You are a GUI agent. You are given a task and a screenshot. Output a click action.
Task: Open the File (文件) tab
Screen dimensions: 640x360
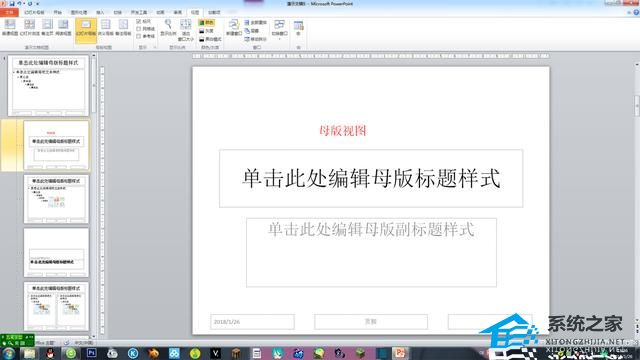point(9,13)
